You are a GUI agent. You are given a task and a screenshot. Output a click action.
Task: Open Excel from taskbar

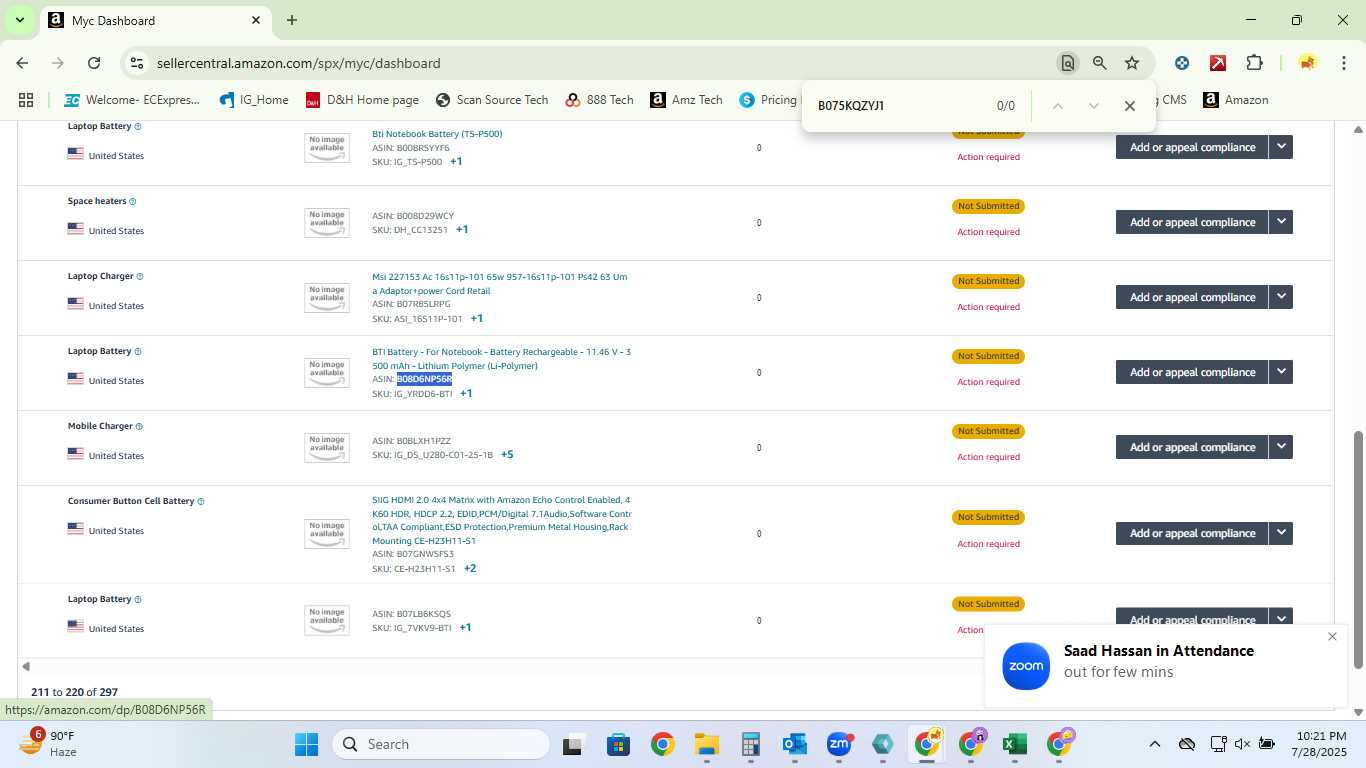click(x=1015, y=744)
